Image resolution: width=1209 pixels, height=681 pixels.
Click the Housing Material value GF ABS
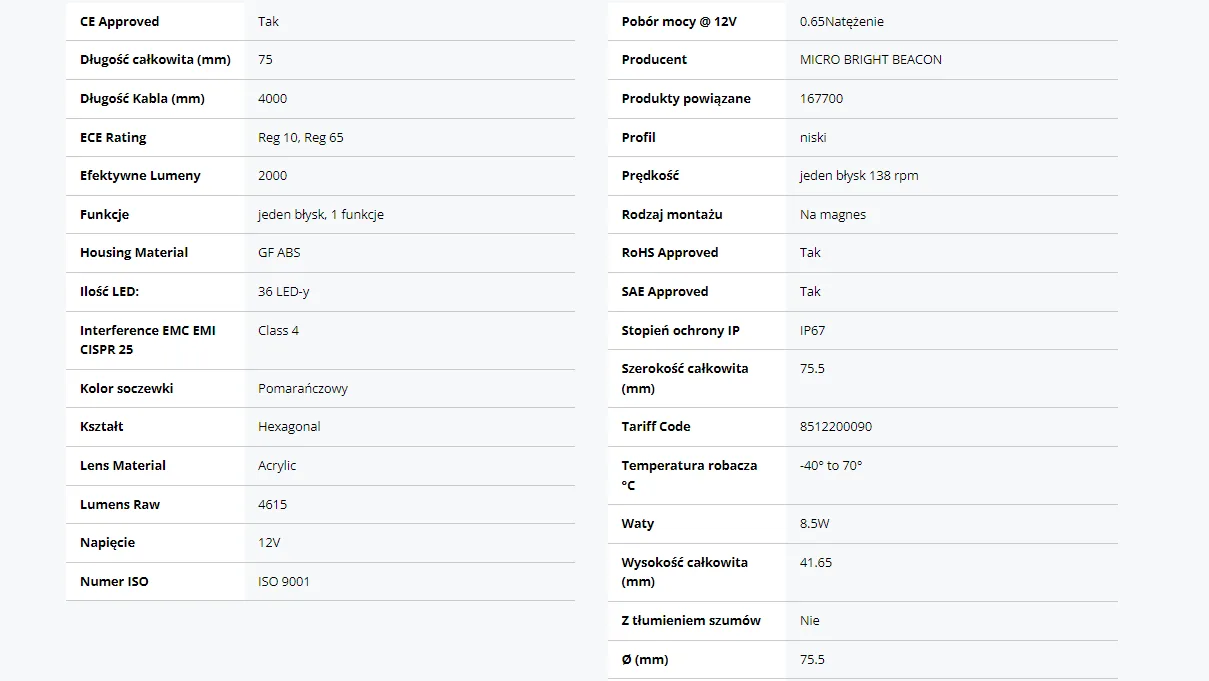coord(279,252)
